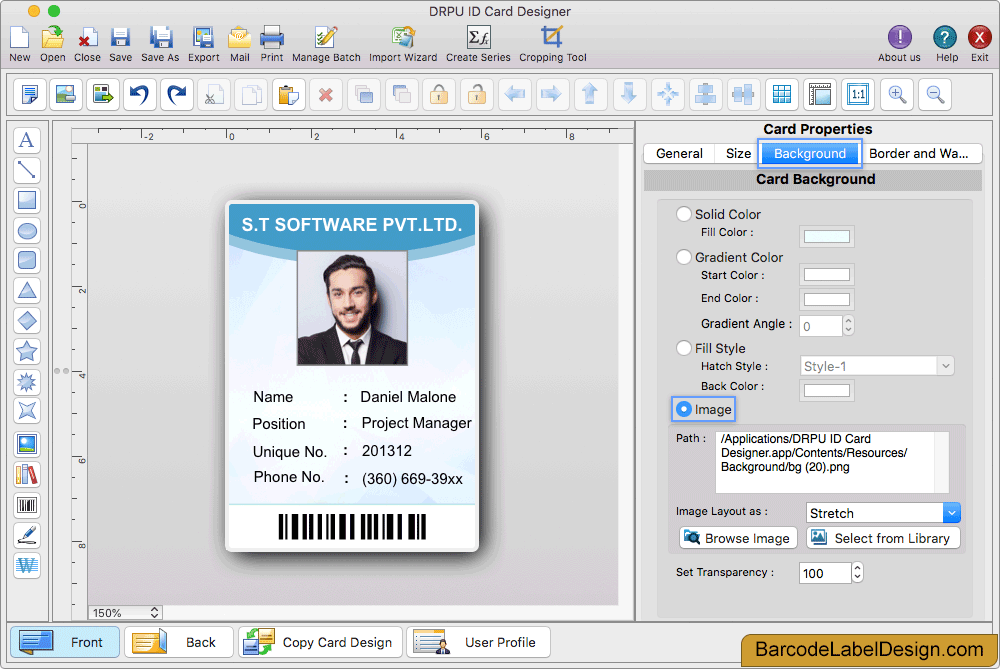The height and width of the screenshot is (669, 1000).
Task: Exit the application
Action: coord(980,43)
